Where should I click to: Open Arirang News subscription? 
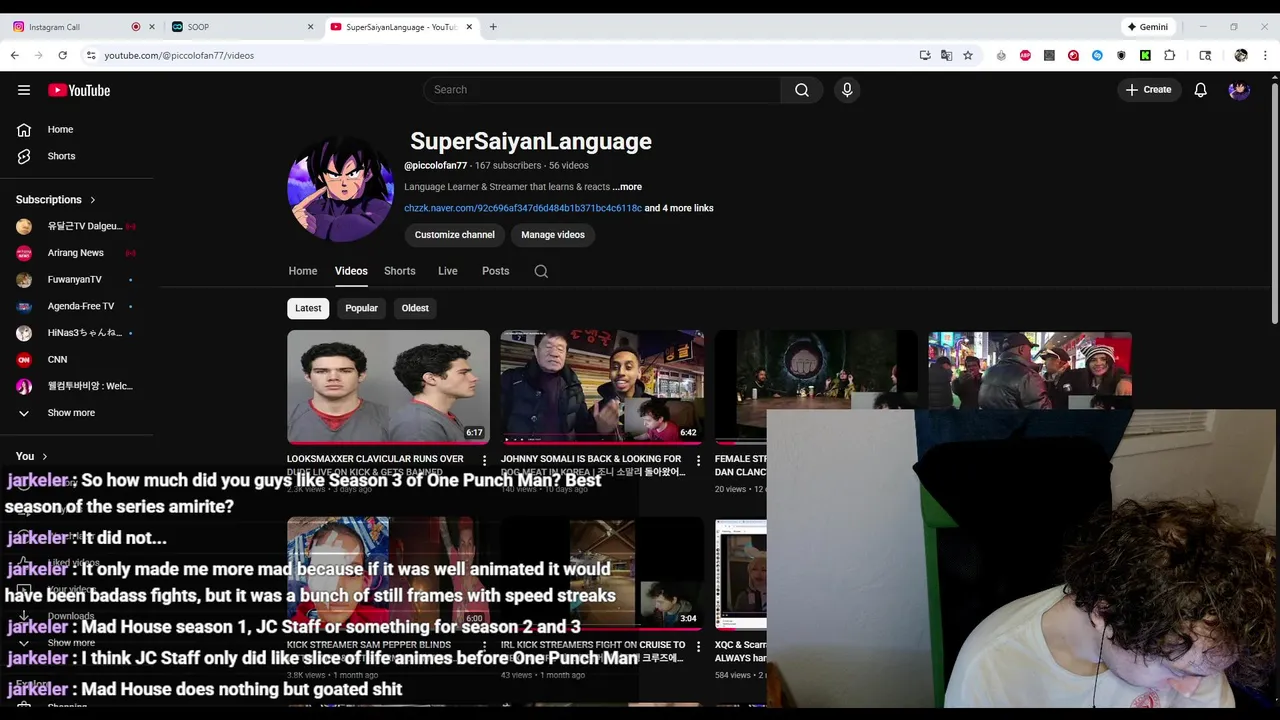(76, 253)
